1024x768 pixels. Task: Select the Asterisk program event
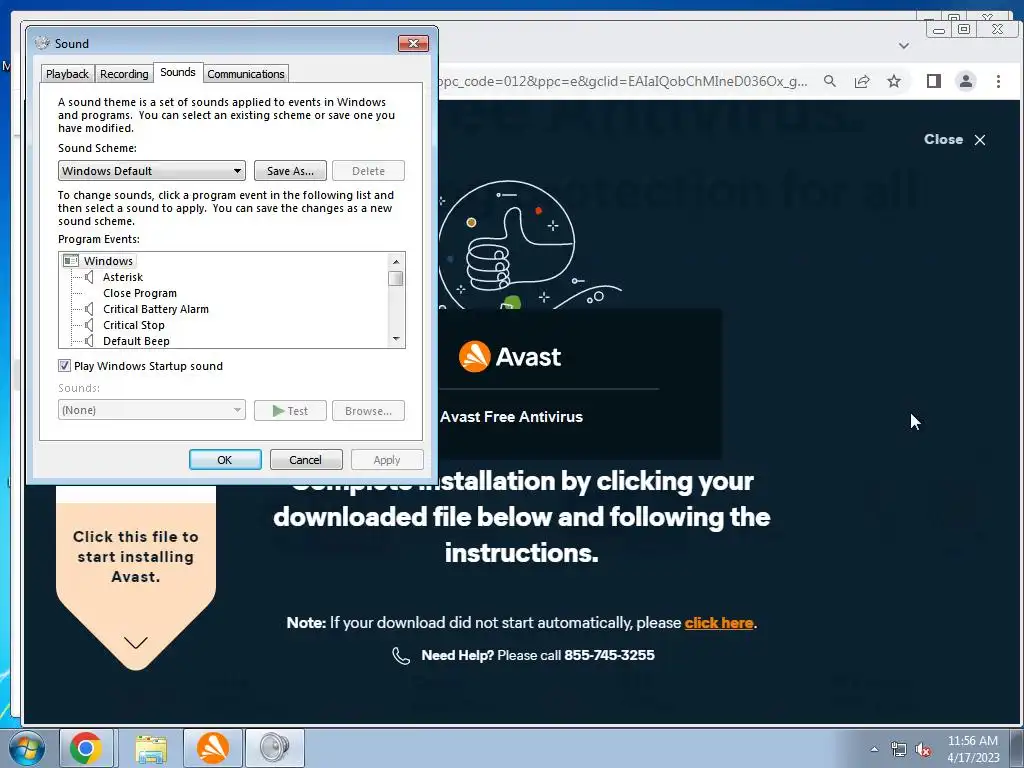click(123, 277)
